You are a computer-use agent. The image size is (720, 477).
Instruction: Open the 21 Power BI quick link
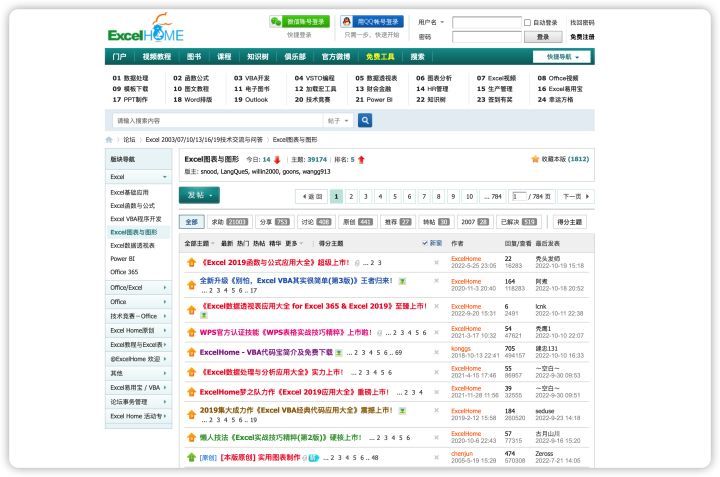click(x=374, y=100)
